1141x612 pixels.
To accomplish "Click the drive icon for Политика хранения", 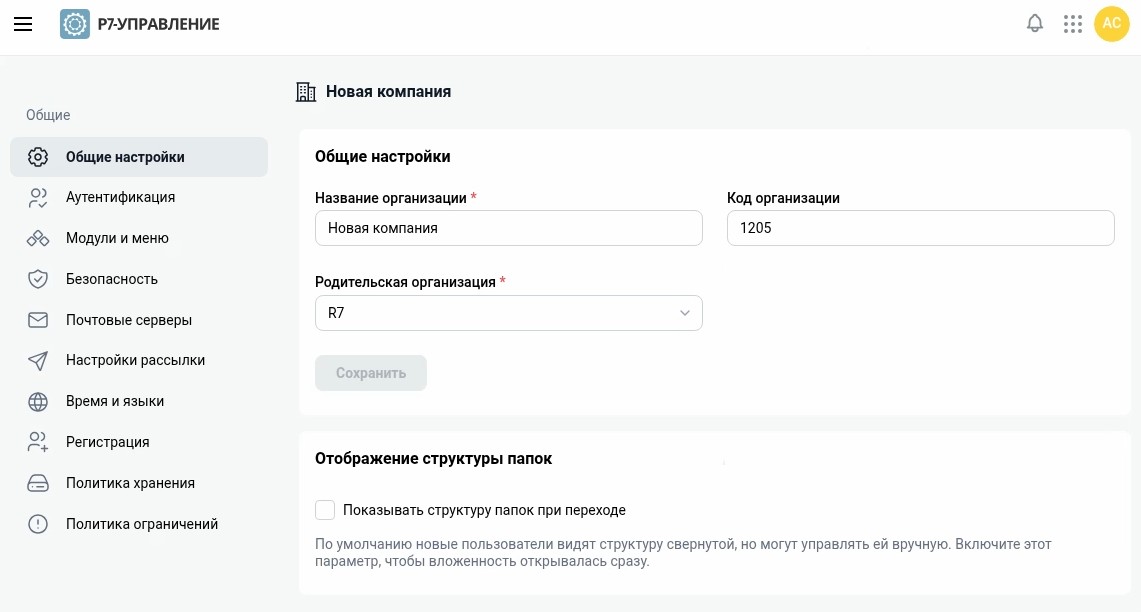I will (x=38, y=483).
